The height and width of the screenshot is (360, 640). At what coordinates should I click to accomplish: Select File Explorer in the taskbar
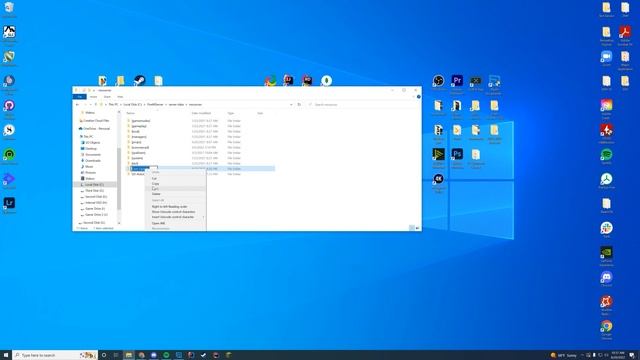click(x=129, y=355)
